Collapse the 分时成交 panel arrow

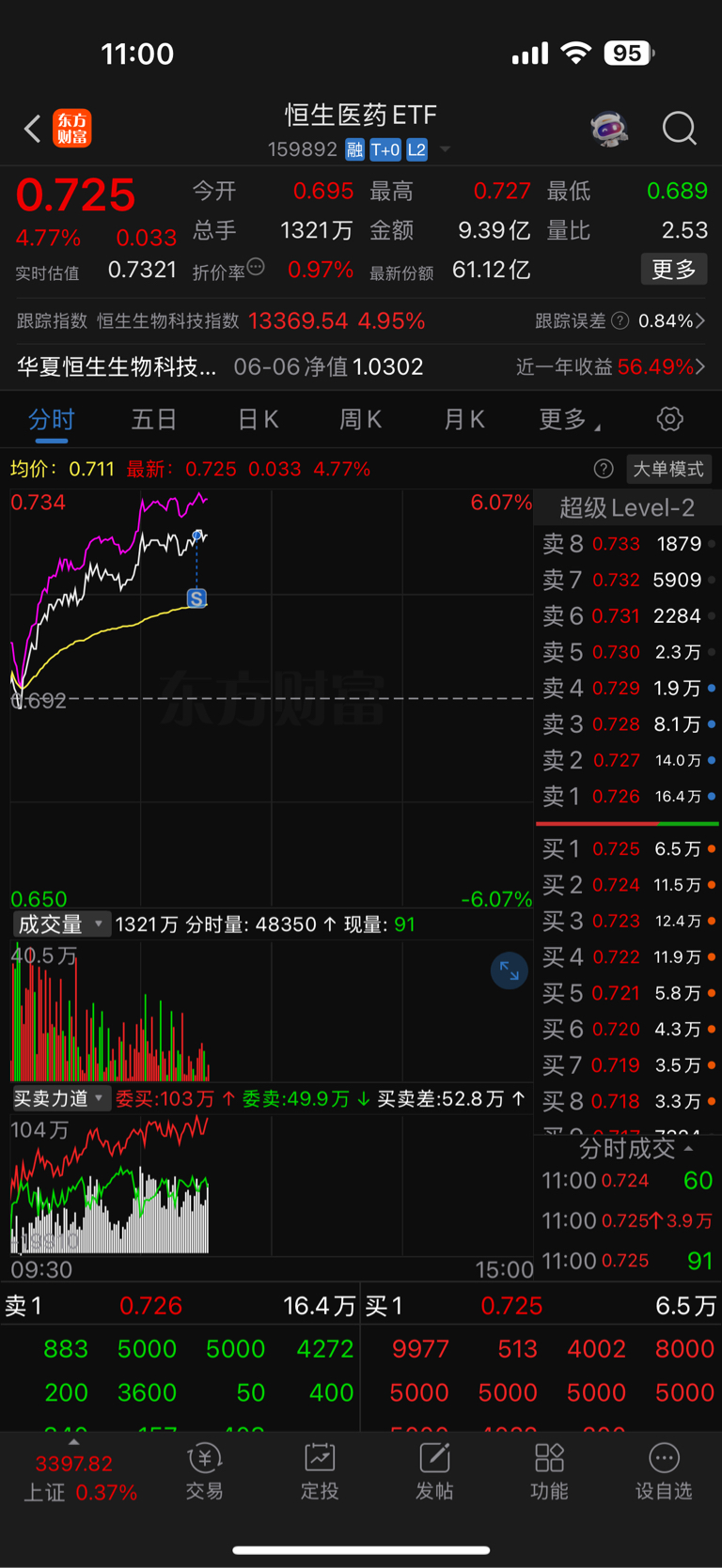pyautogui.click(x=688, y=1149)
